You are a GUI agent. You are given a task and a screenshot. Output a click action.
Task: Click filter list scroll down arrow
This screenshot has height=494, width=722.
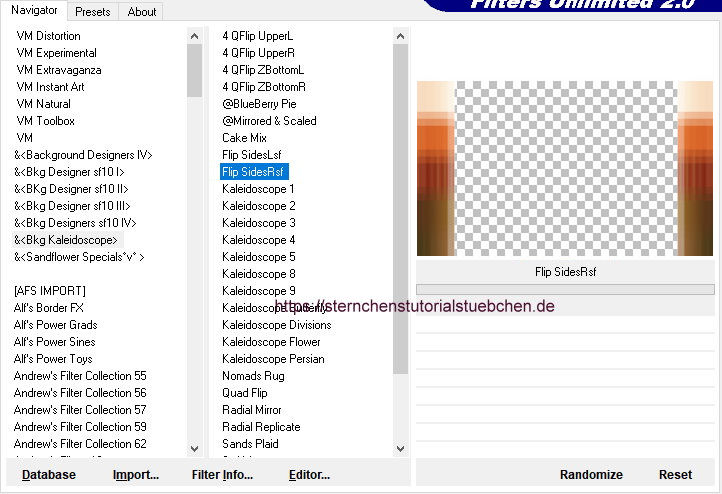401,448
